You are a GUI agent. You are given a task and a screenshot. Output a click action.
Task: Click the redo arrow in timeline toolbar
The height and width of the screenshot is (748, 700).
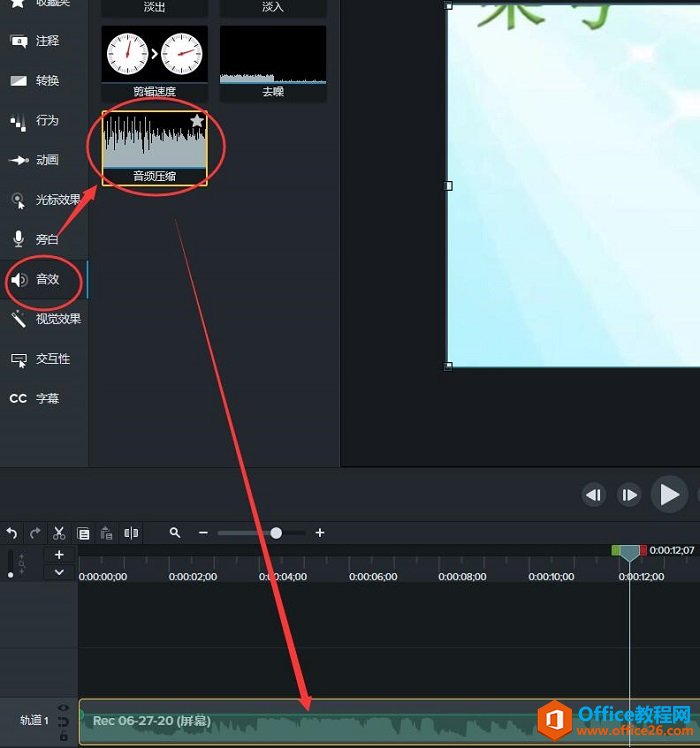(x=36, y=533)
